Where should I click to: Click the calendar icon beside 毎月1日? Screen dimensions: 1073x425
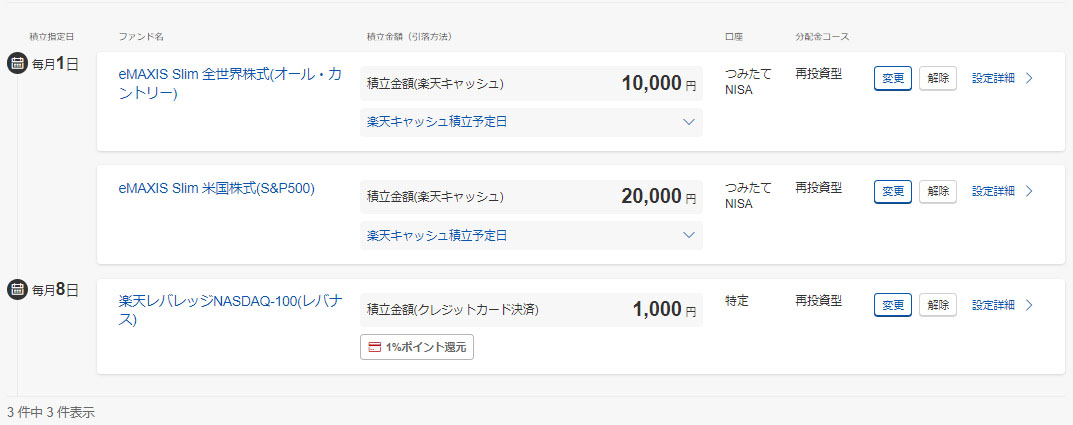[x=17, y=64]
